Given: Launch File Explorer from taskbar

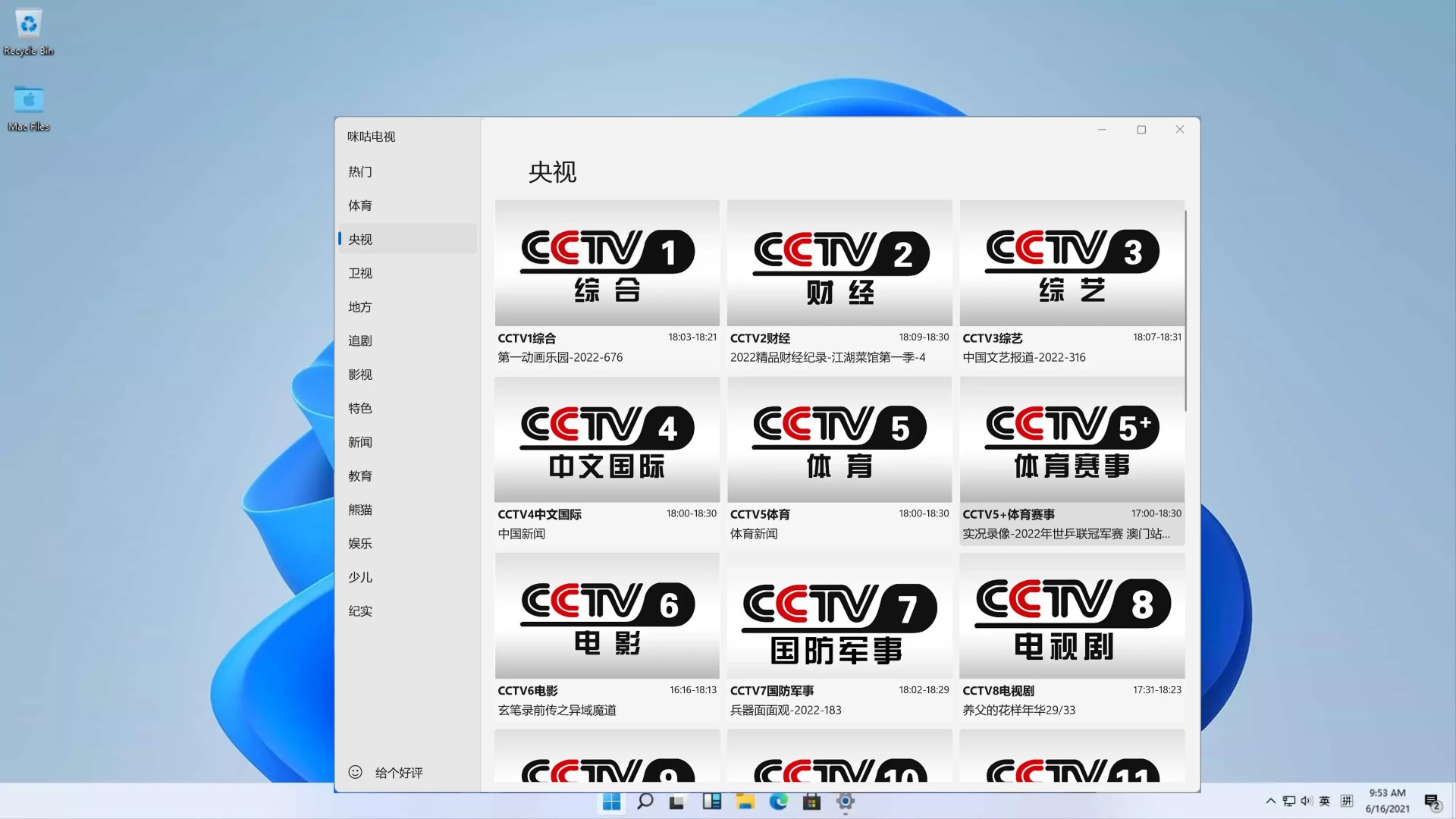Looking at the screenshot, I should click(745, 802).
